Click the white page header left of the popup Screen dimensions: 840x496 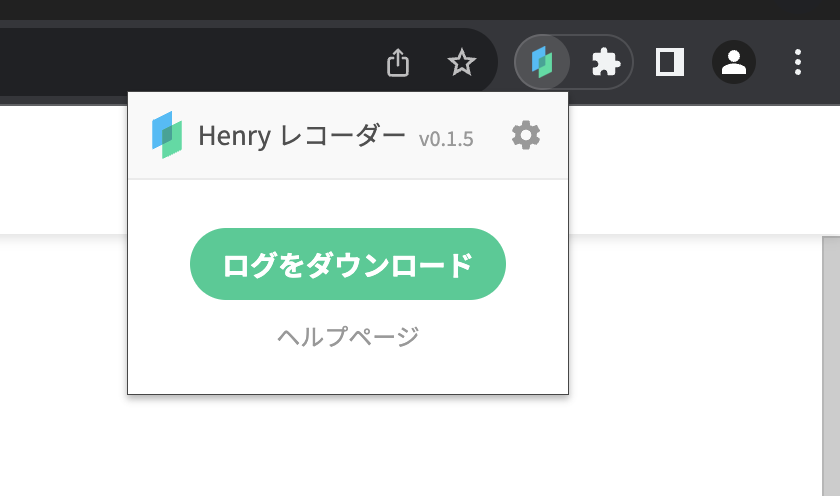pyautogui.click(x=60, y=170)
